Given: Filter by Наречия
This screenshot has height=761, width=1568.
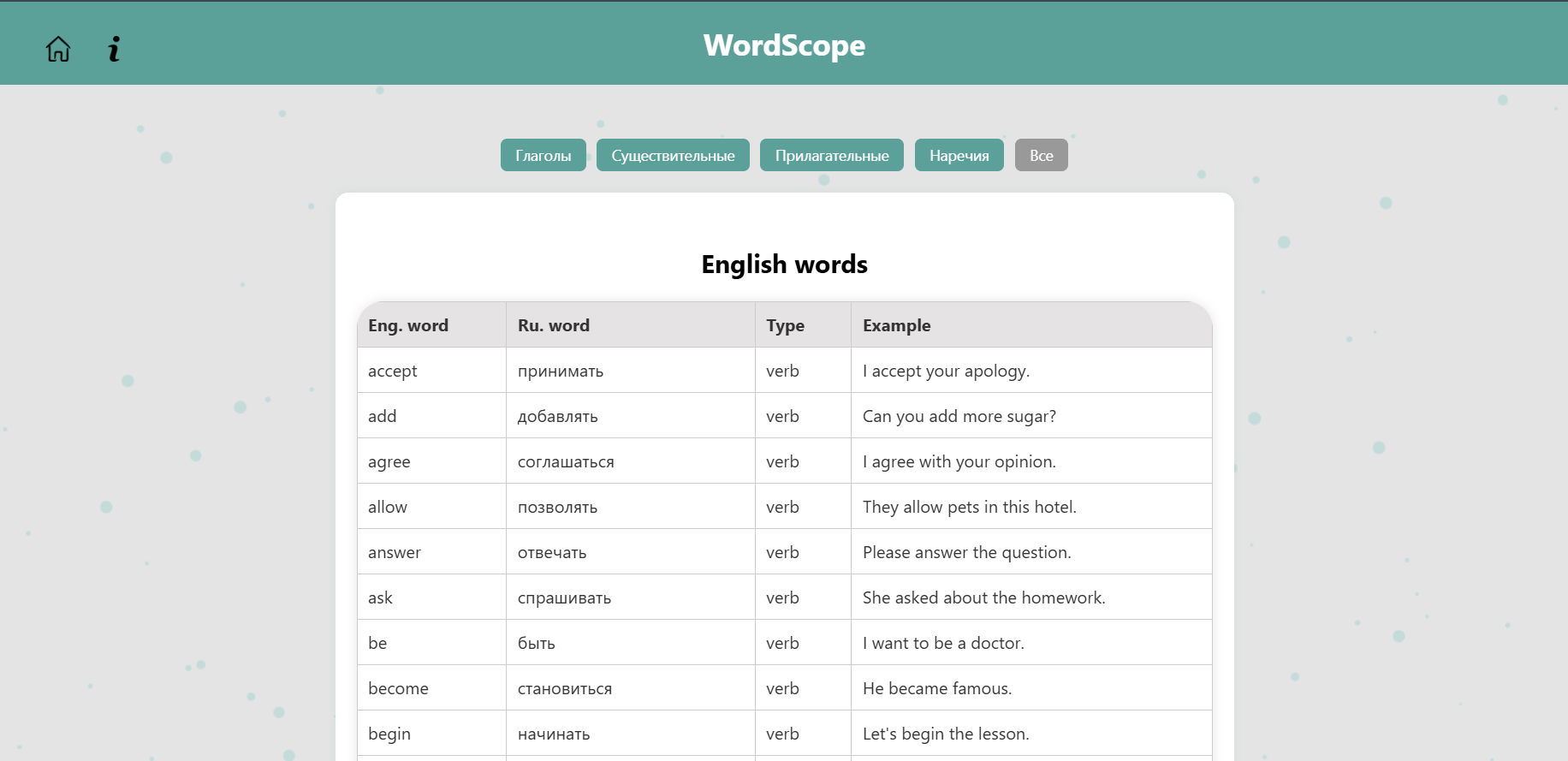Looking at the screenshot, I should (959, 155).
